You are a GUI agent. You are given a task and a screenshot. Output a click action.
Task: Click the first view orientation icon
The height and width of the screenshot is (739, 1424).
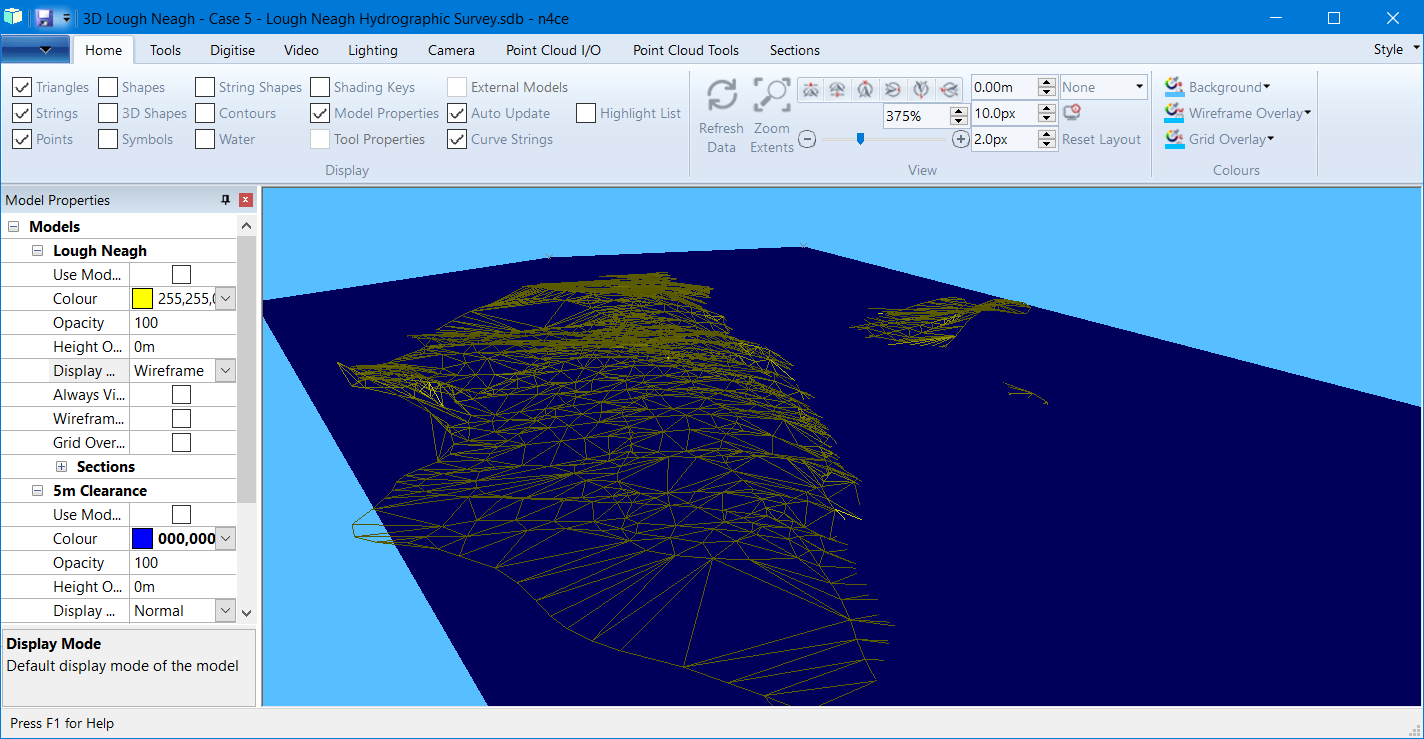[x=810, y=89]
